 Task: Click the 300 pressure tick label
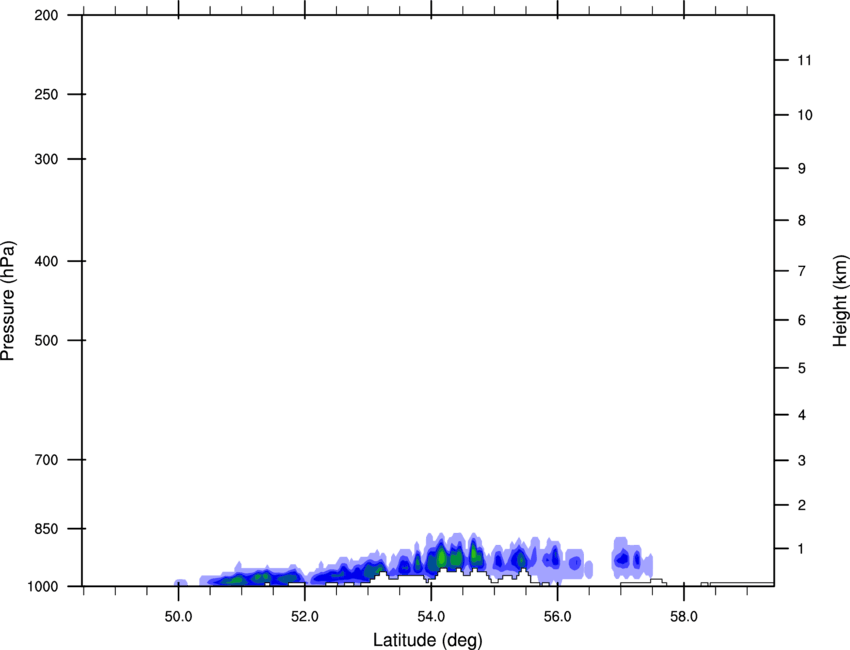pos(46,159)
